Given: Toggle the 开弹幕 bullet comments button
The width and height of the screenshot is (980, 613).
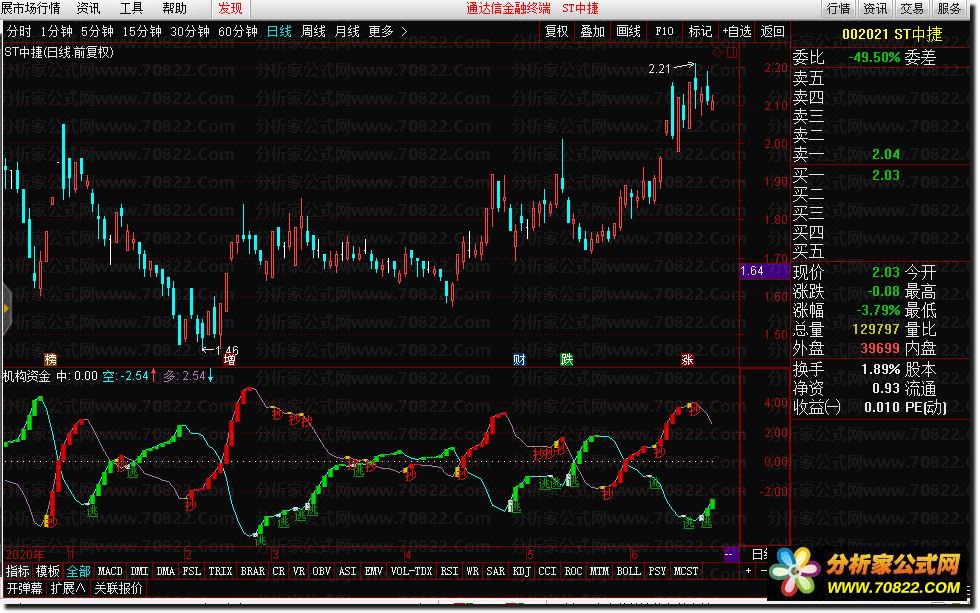Looking at the screenshot, I should coord(24,588).
